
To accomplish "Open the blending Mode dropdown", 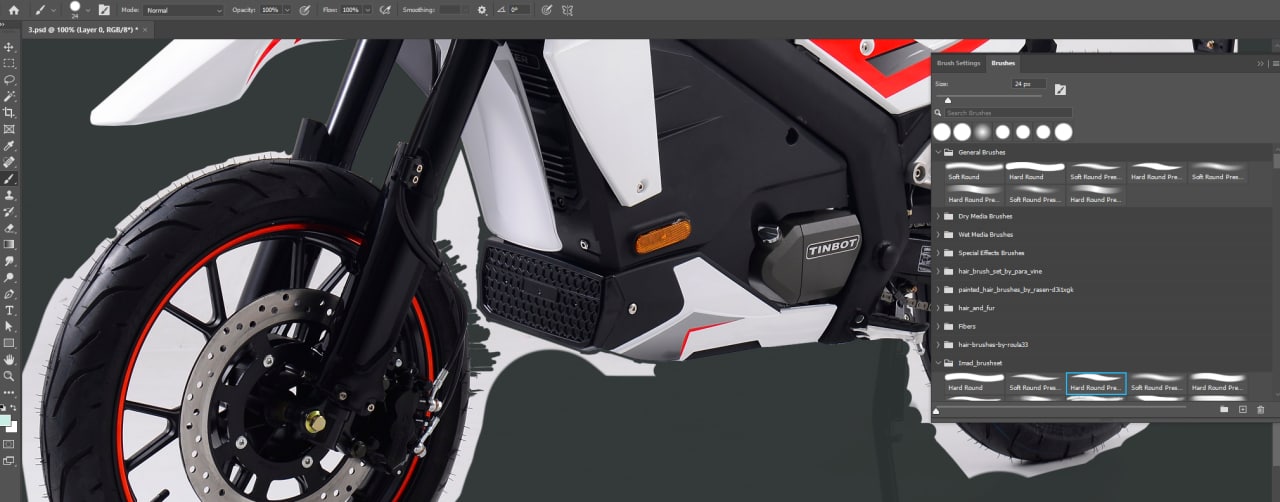I will point(184,9).
